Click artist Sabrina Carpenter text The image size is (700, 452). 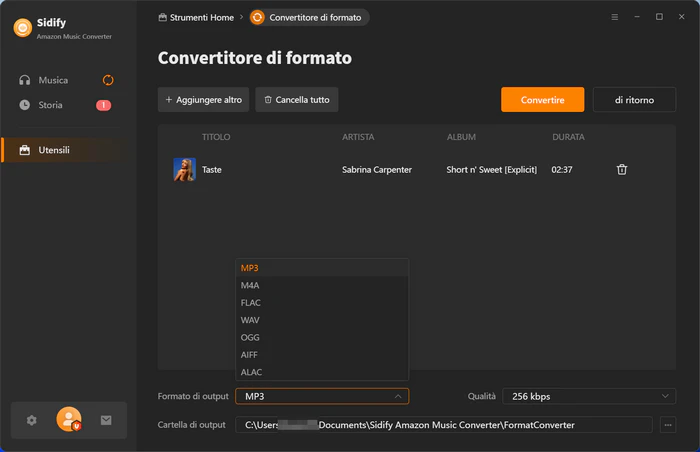tap(377, 170)
